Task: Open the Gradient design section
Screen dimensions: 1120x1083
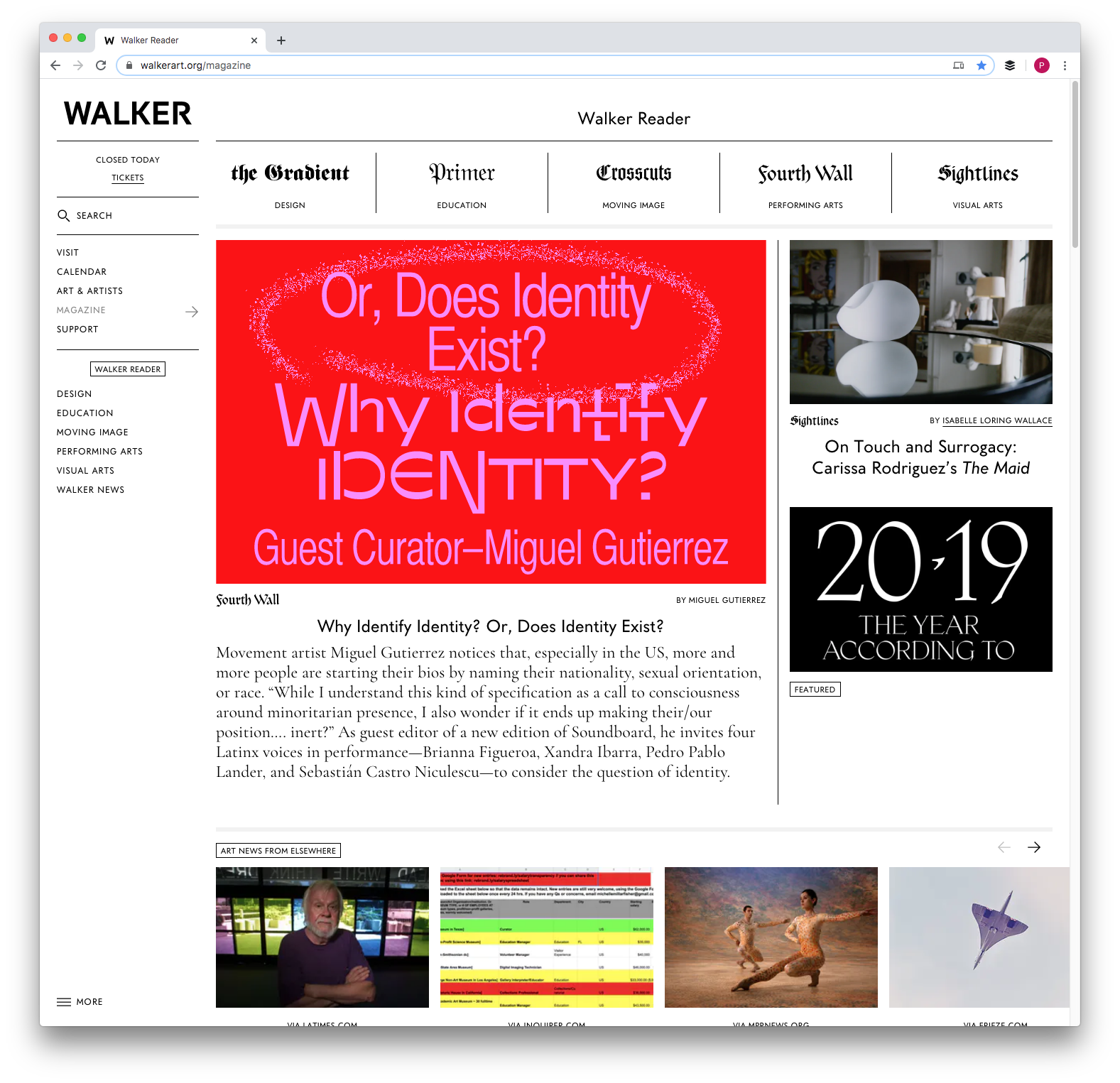Action: tap(290, 184)
